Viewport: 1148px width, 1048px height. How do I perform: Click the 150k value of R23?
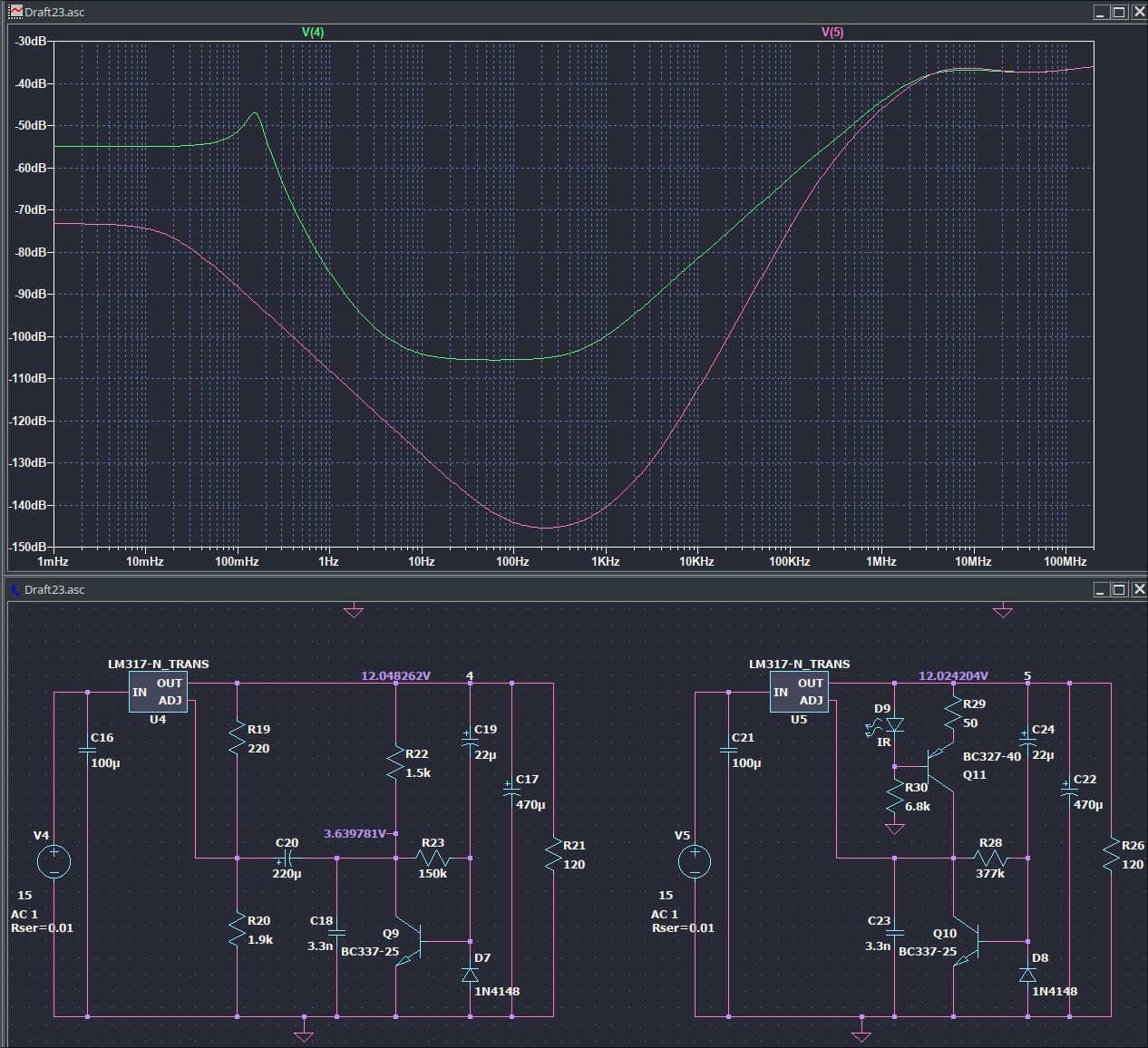[433, 874]
